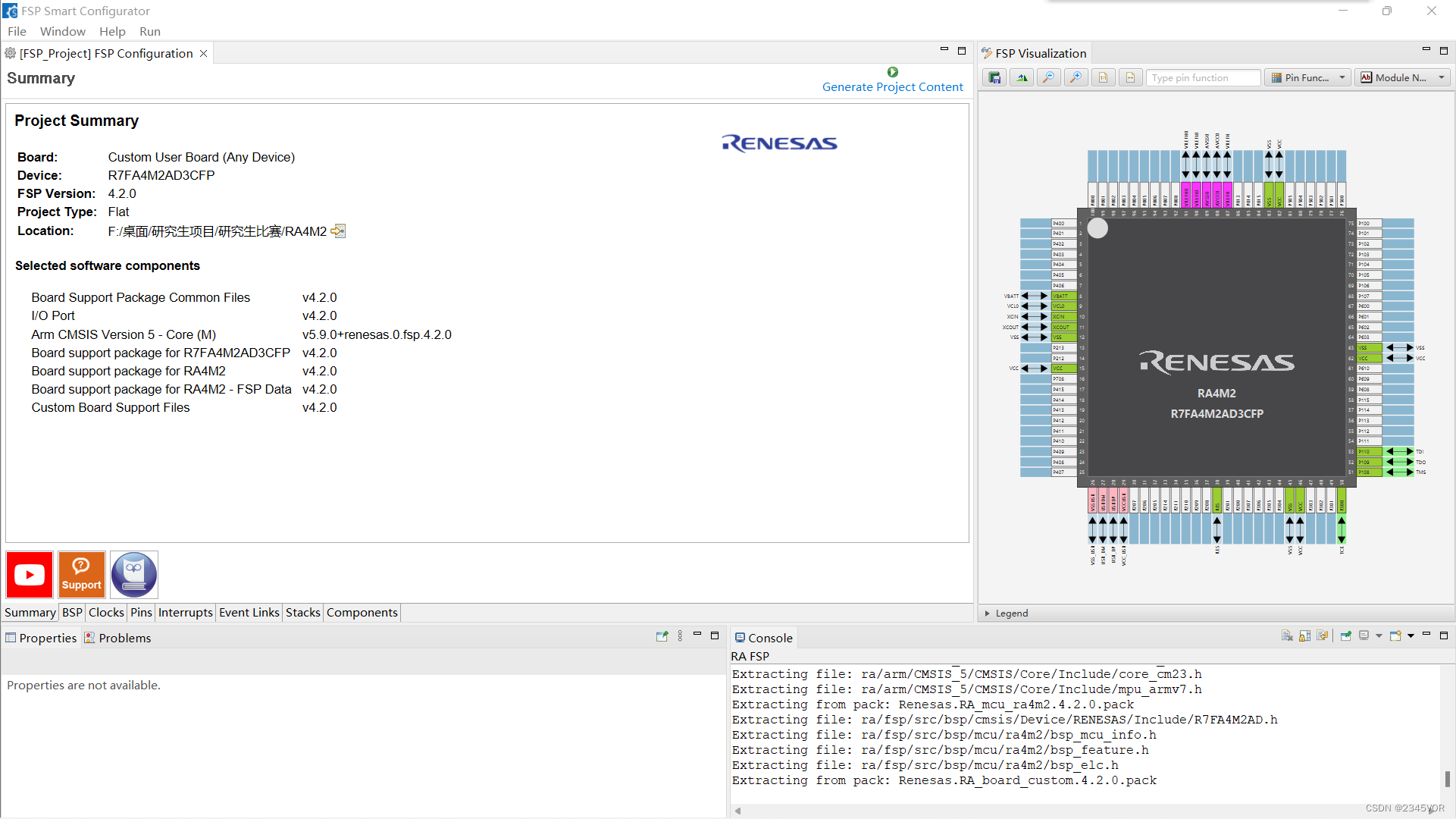1456x819 pixels.
Task: Click the Generate Project Content play icon
Action: click(x=893, y=72)
